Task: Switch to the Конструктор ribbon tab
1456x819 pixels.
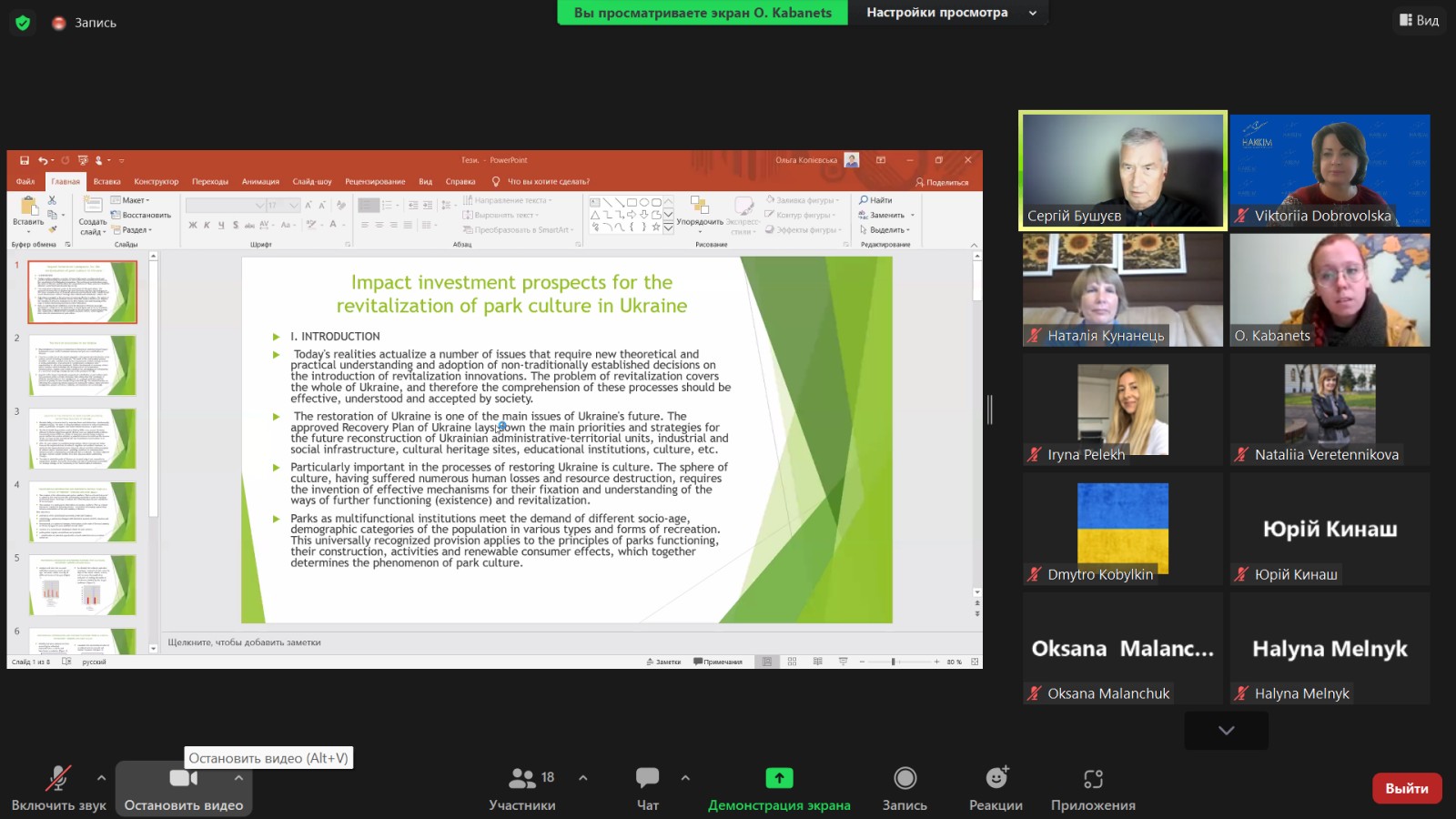Action: [x=157, y=182]
